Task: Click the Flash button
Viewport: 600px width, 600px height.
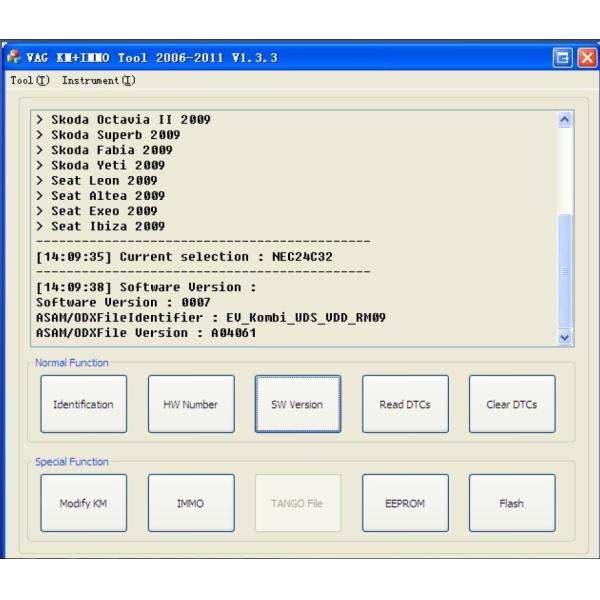Action: point(512,503)
